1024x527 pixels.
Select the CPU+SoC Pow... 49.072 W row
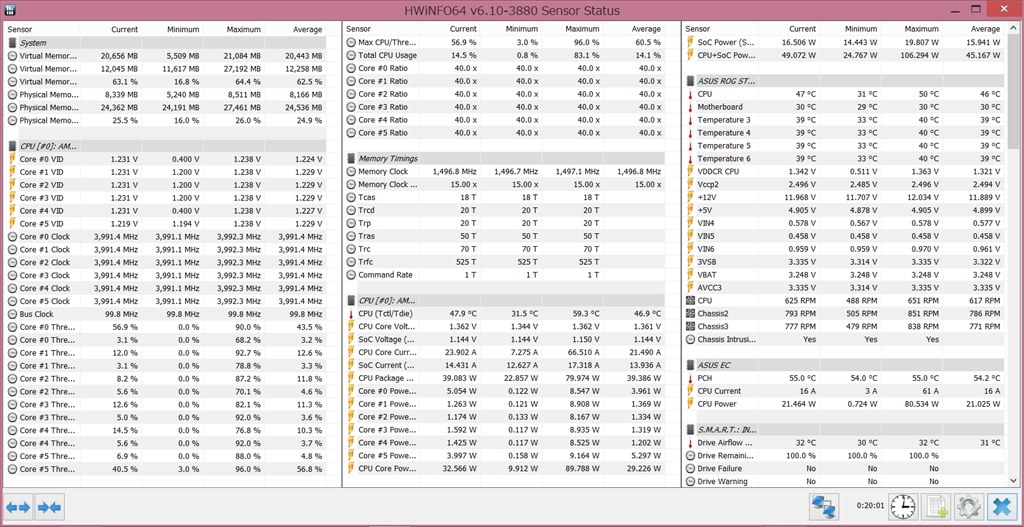pos(844,56)
